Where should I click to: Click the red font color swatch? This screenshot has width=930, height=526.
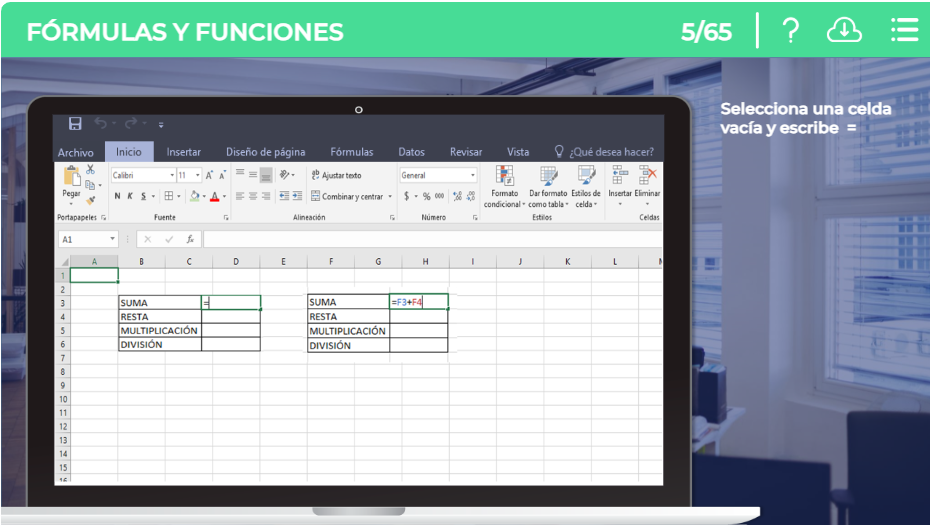click(x=214, y=197)
